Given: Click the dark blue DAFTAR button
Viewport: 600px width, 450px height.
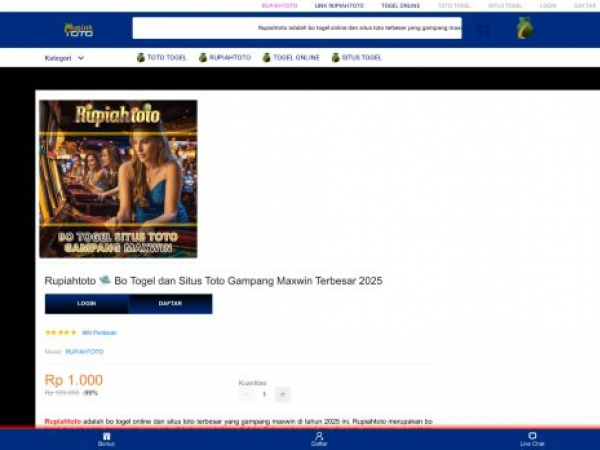Looking at the screenshot, I should click(170, 304).
